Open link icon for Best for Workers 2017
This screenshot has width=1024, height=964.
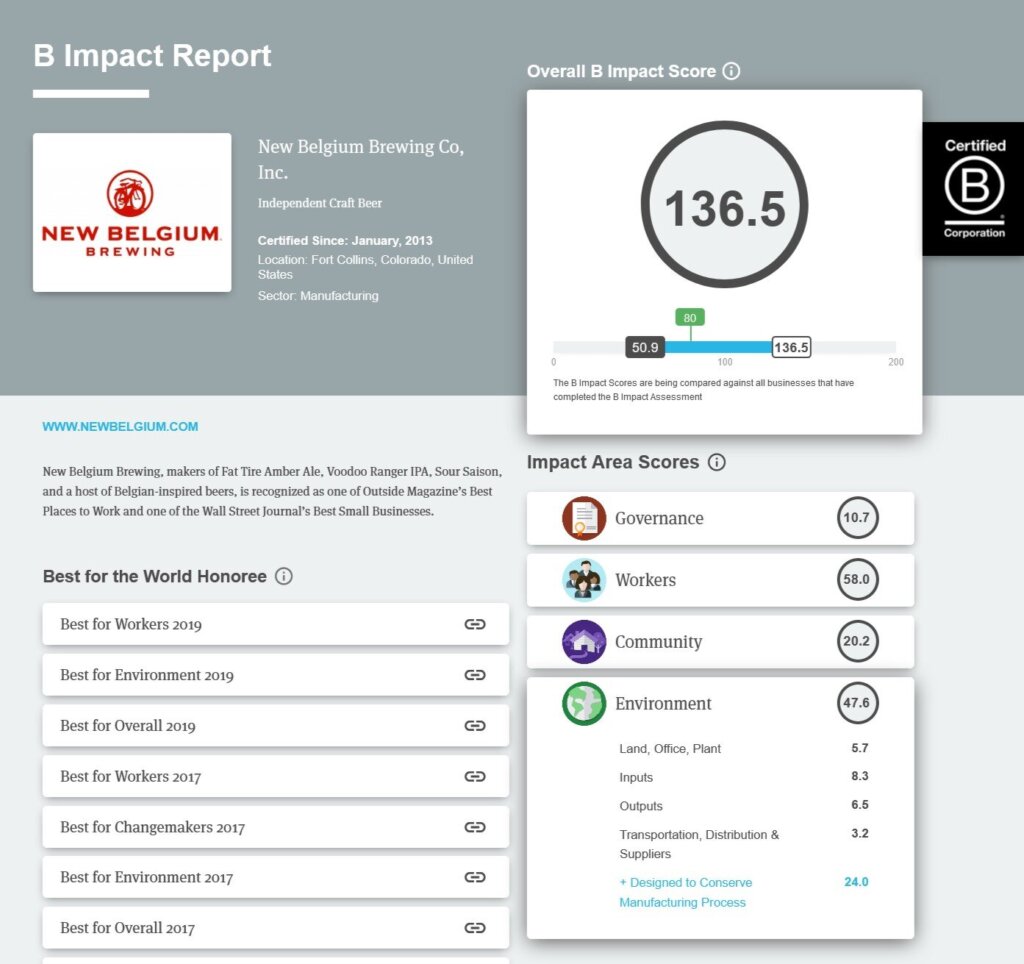(x=475, y=776)
